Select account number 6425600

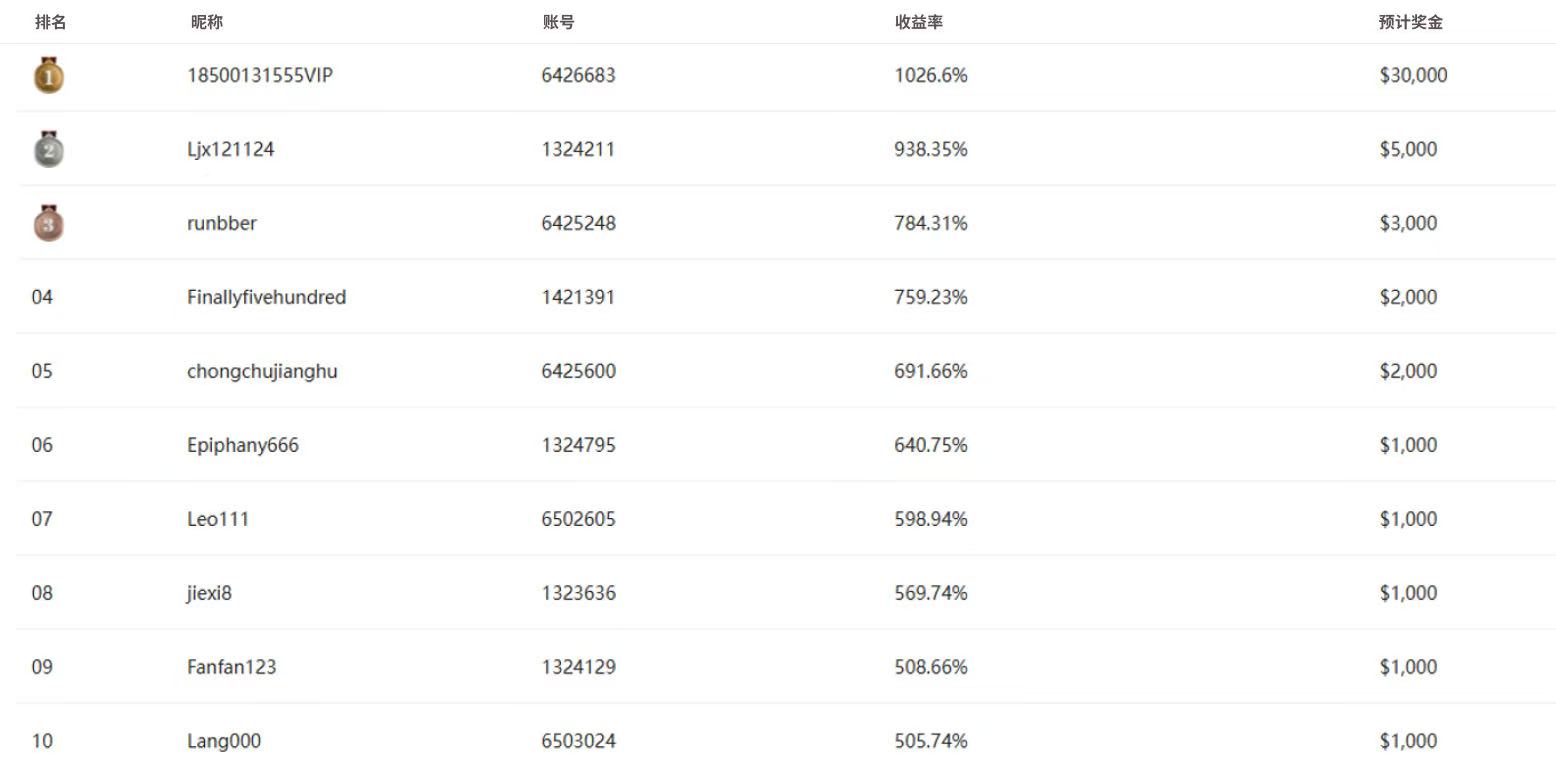[x=579, y=371]
